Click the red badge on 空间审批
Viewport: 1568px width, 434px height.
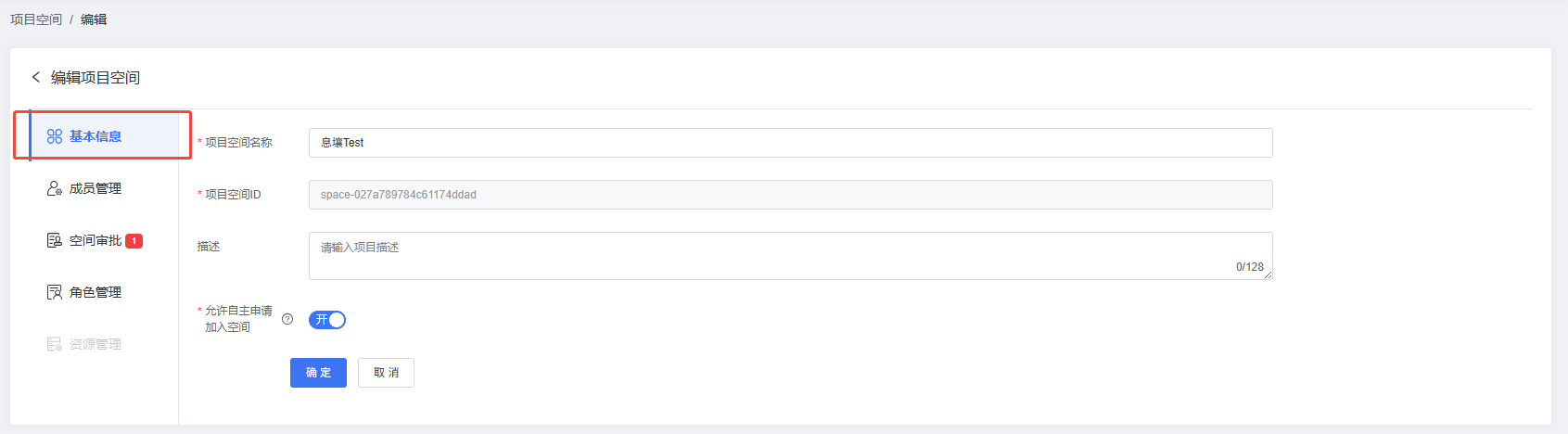pyautogui.click(x=134, y=241)
